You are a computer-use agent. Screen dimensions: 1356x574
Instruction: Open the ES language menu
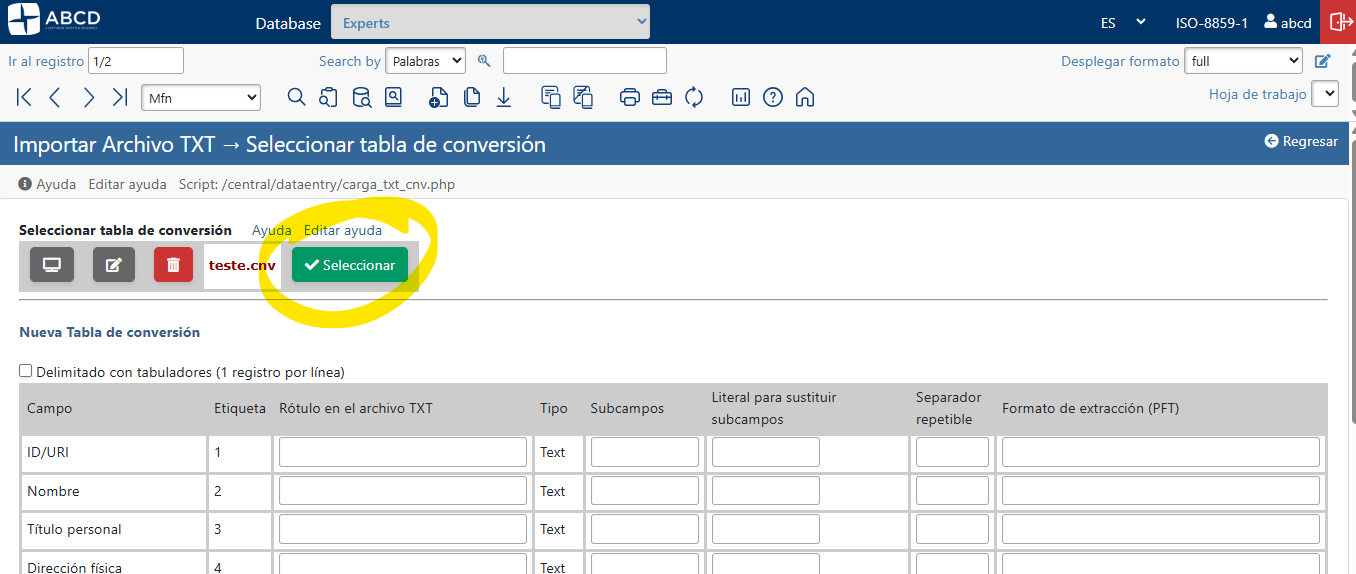click(x=1123, y=22)
